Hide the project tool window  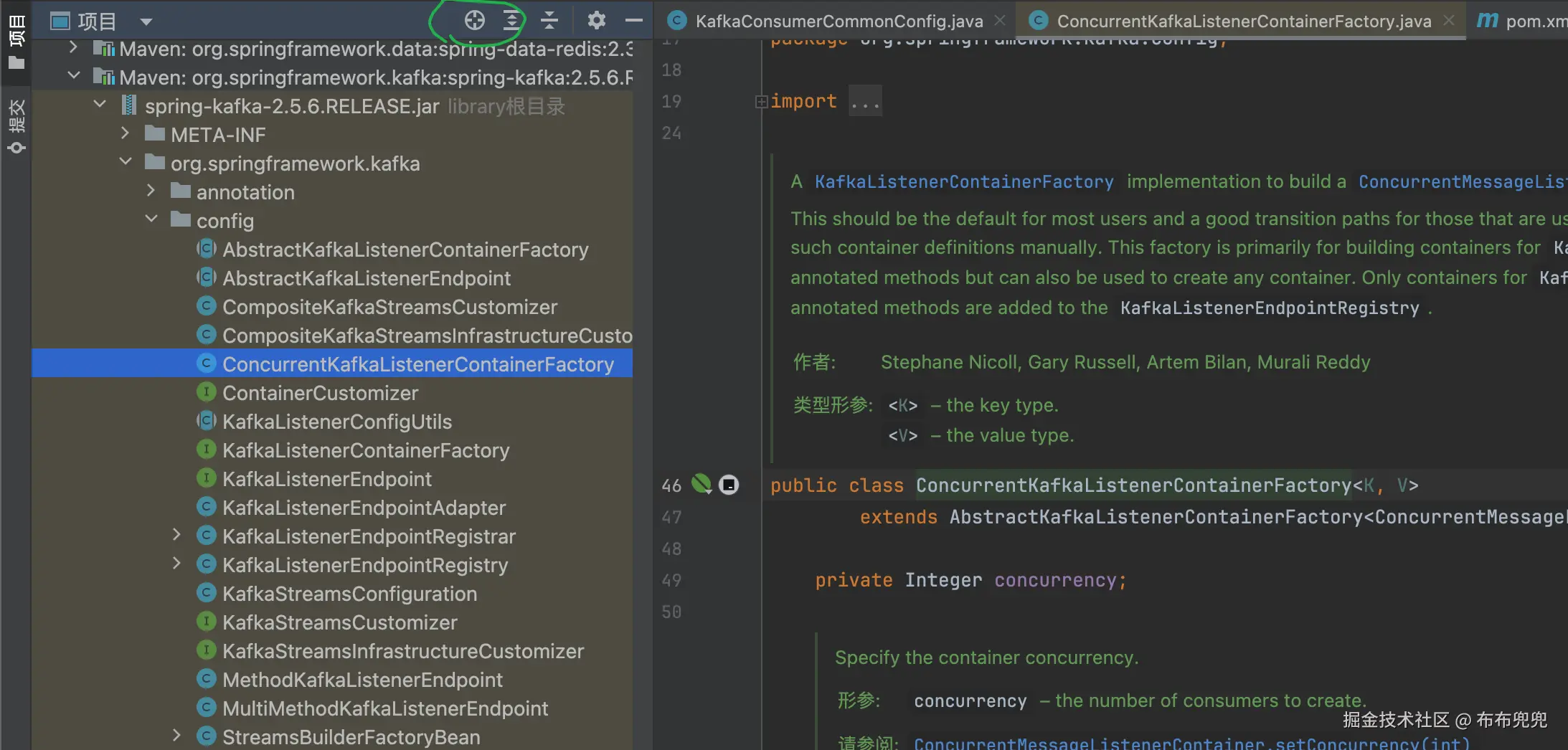pyautogui.click(x=633, y=21)
